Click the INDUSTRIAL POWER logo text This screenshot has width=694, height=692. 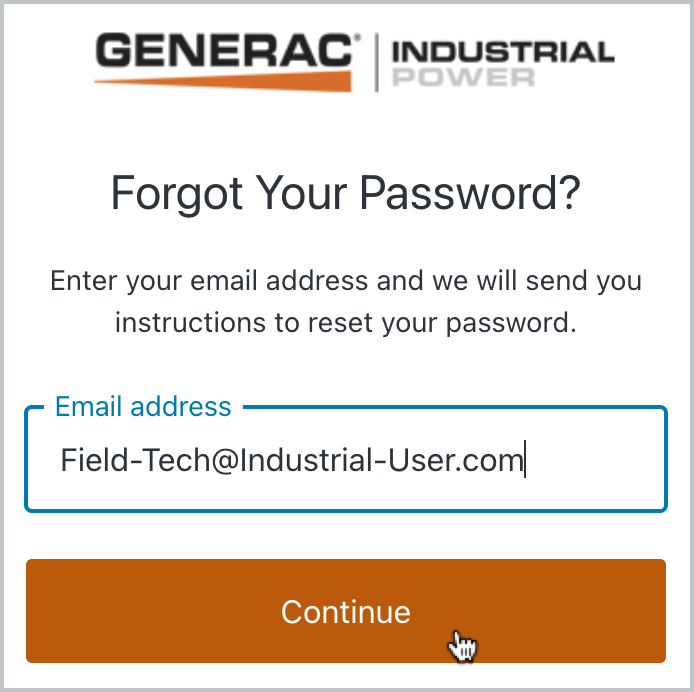[x=502, y=63]
